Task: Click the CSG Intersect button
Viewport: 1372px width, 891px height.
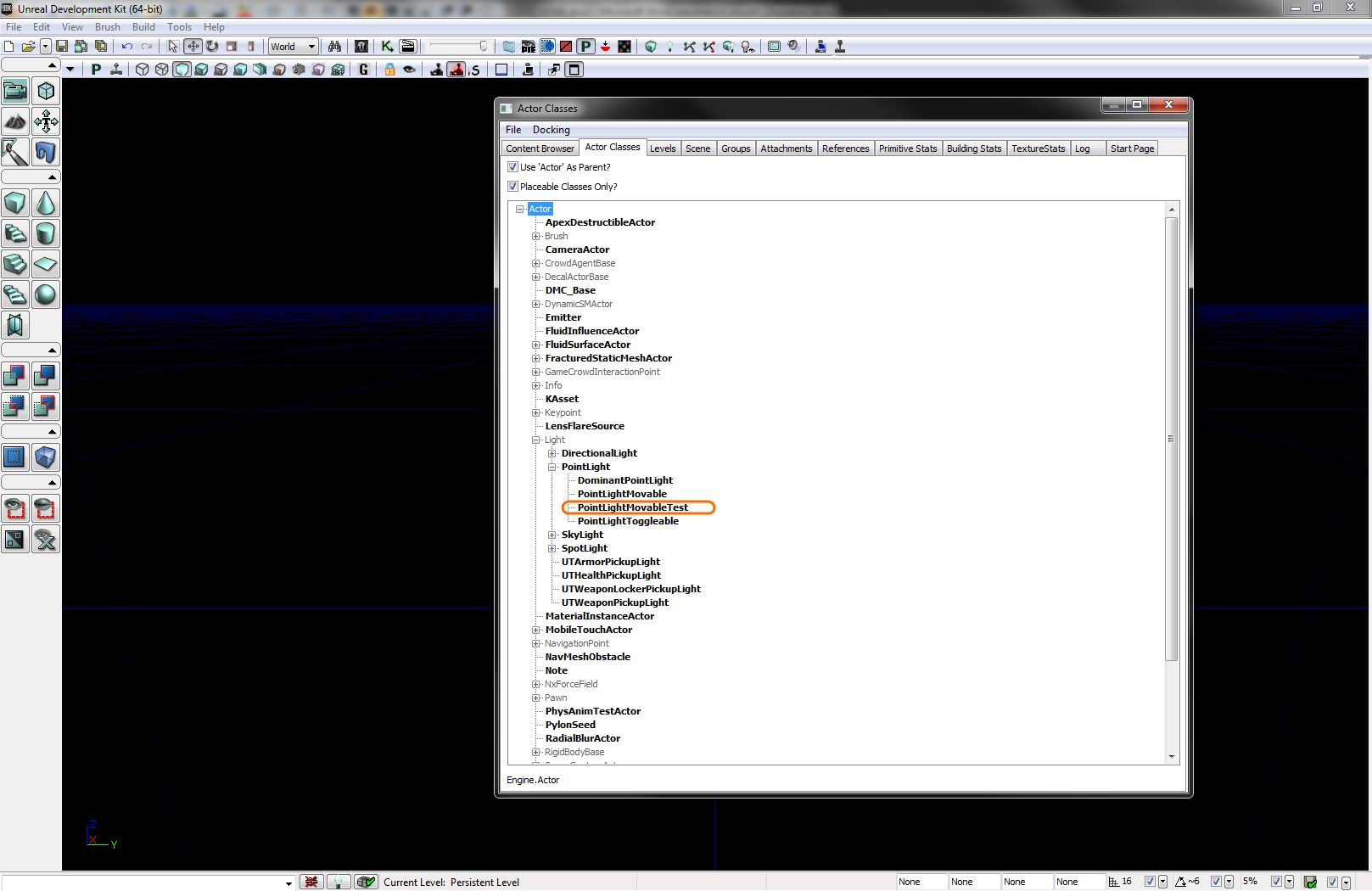Action: (15, 406)
